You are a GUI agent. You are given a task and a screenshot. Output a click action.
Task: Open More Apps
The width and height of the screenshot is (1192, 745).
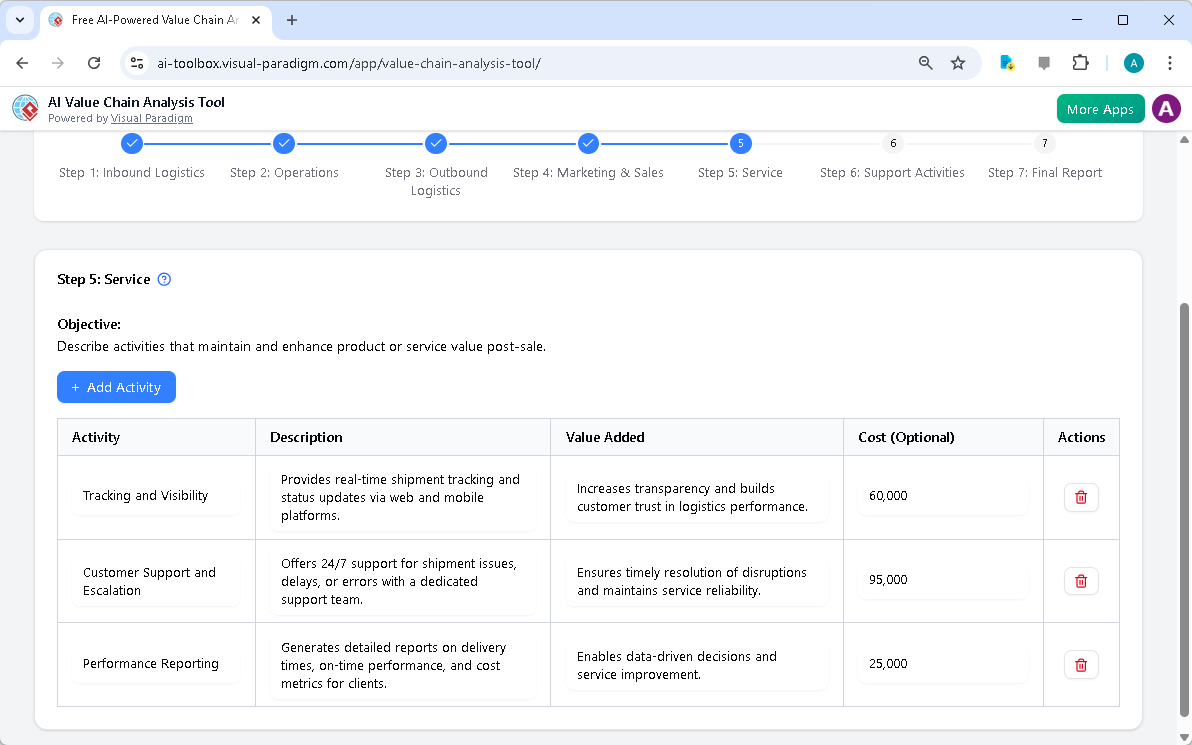pyautogui.click(x=1100, y=108)
